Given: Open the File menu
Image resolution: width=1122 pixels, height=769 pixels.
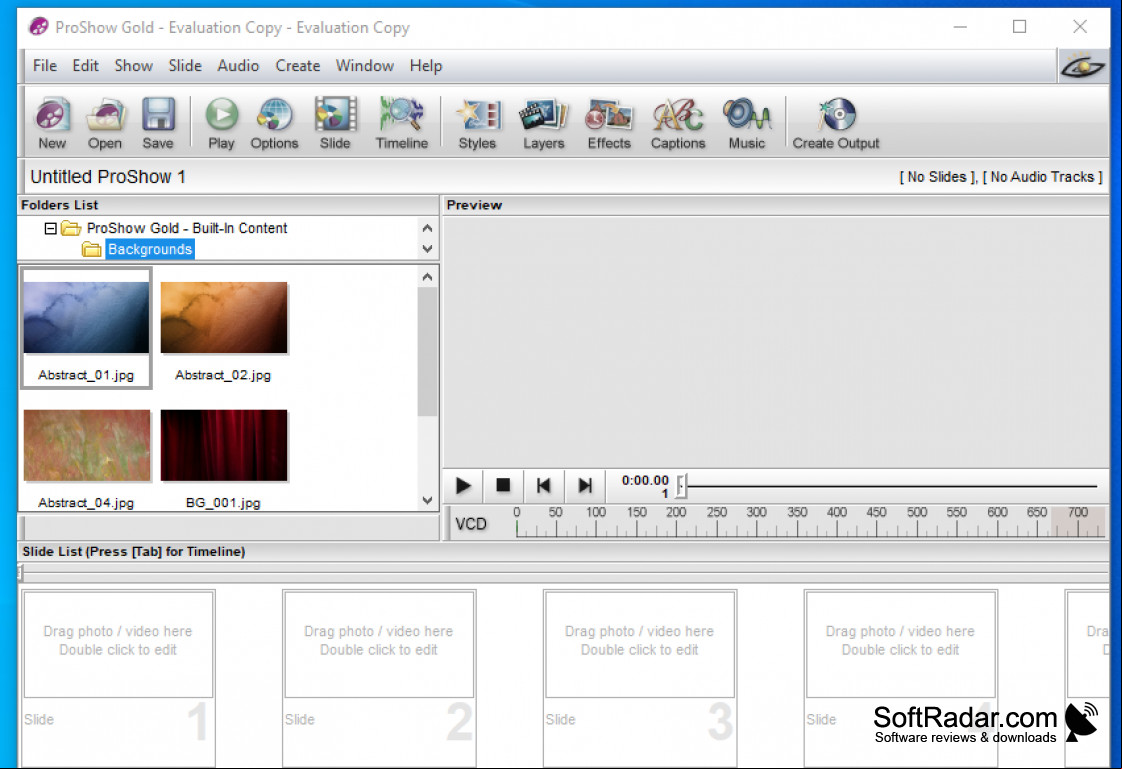Looking at the screenshot, I should (x=44, y=66).
